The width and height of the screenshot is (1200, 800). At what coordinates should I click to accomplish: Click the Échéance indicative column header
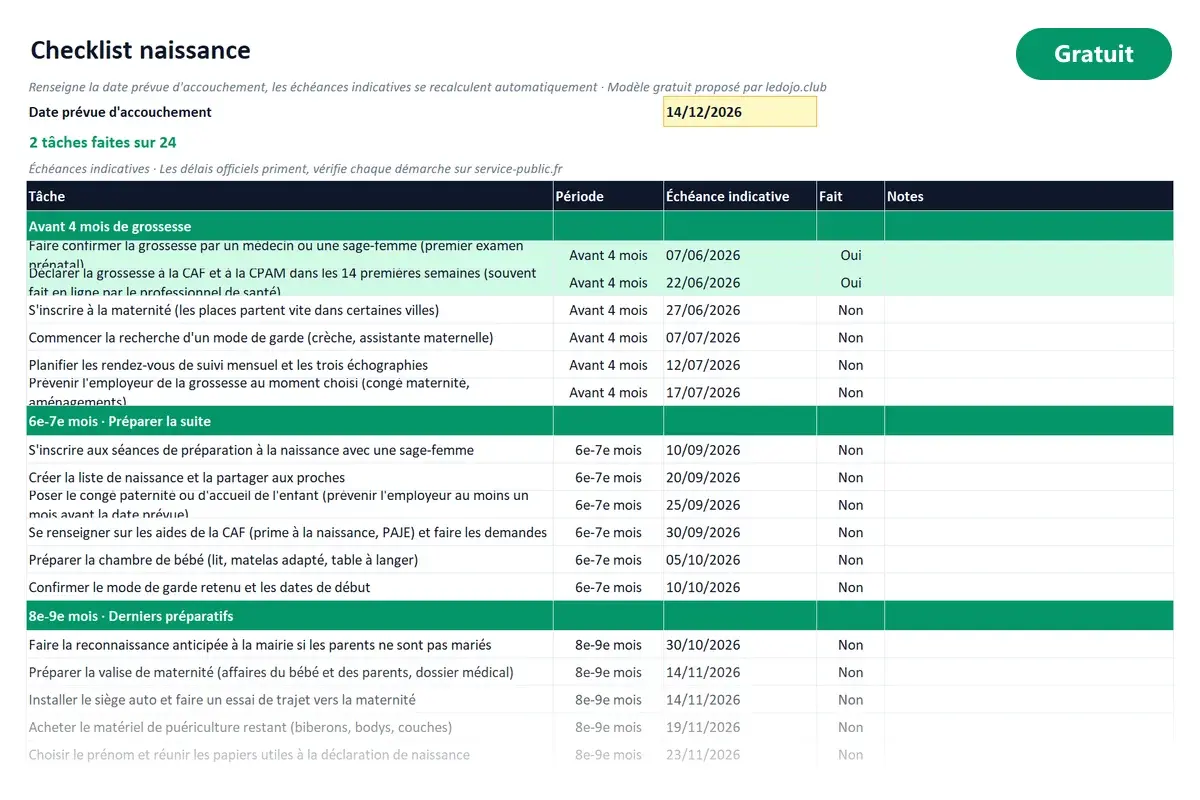click(x=740, y=196)
